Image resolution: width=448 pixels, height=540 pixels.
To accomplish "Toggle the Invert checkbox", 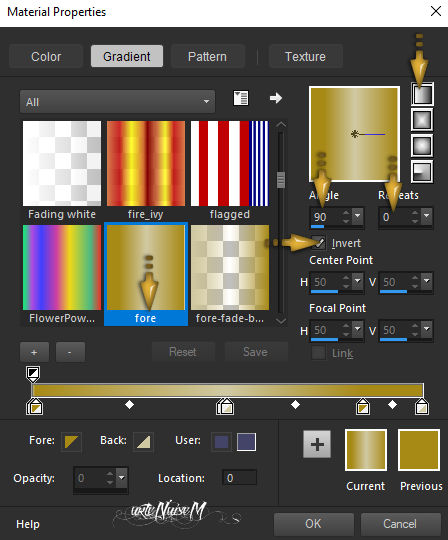I will (x=318, y=243).
